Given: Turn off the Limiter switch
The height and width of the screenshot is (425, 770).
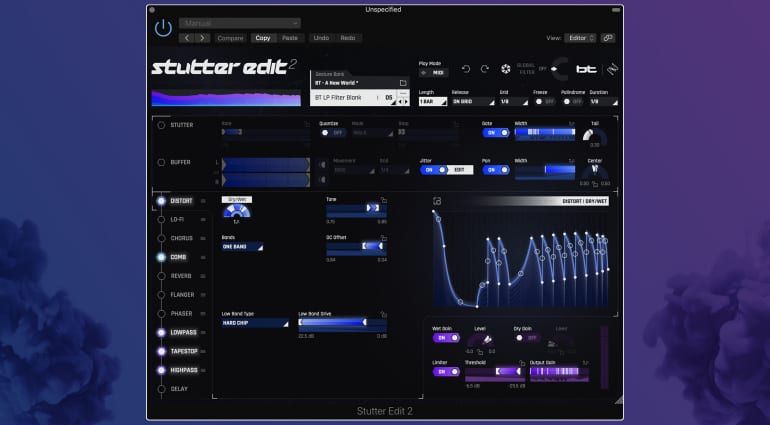Looking at the screenshot, I should 446,372.
